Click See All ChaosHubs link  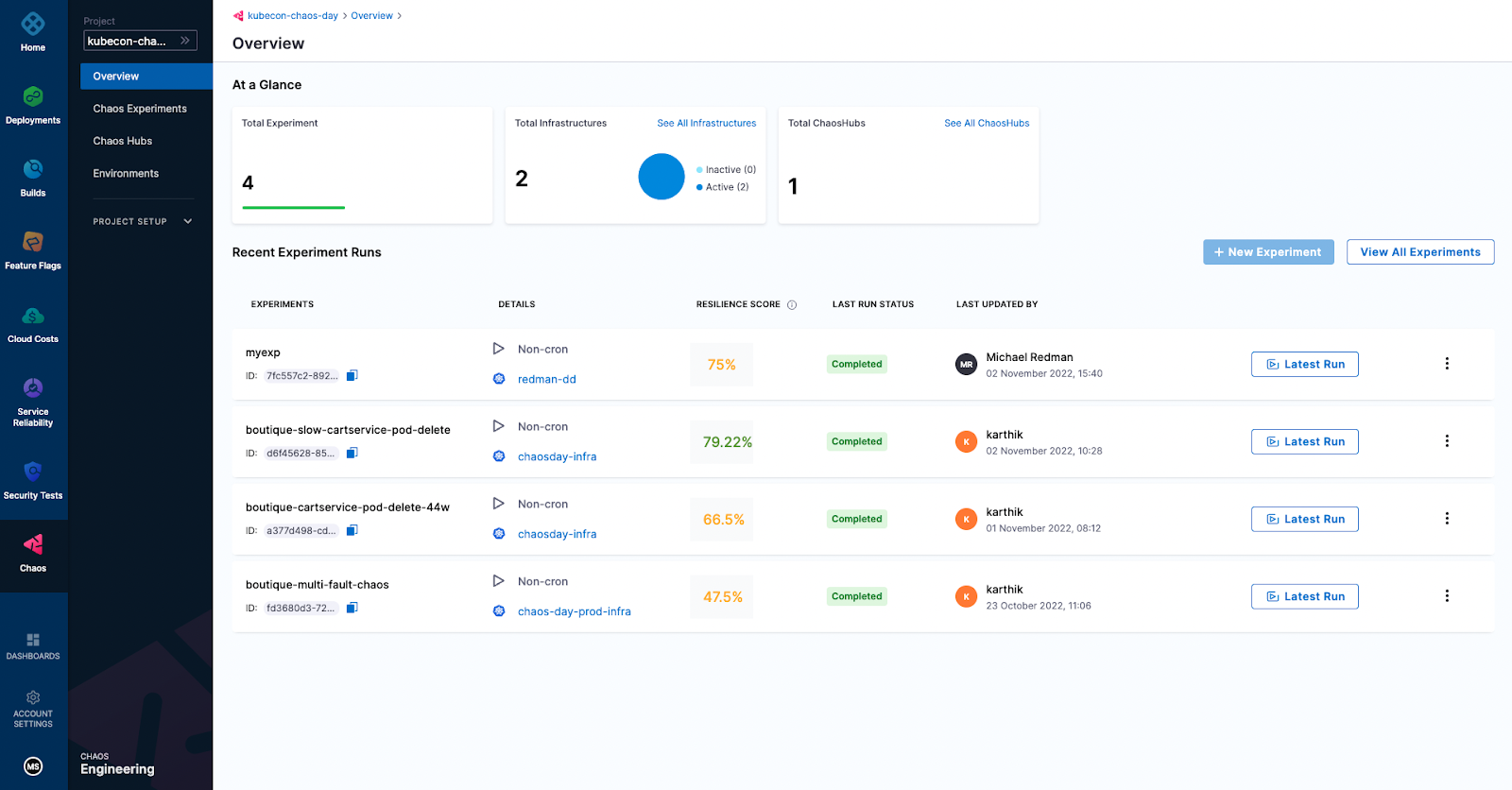987,123
